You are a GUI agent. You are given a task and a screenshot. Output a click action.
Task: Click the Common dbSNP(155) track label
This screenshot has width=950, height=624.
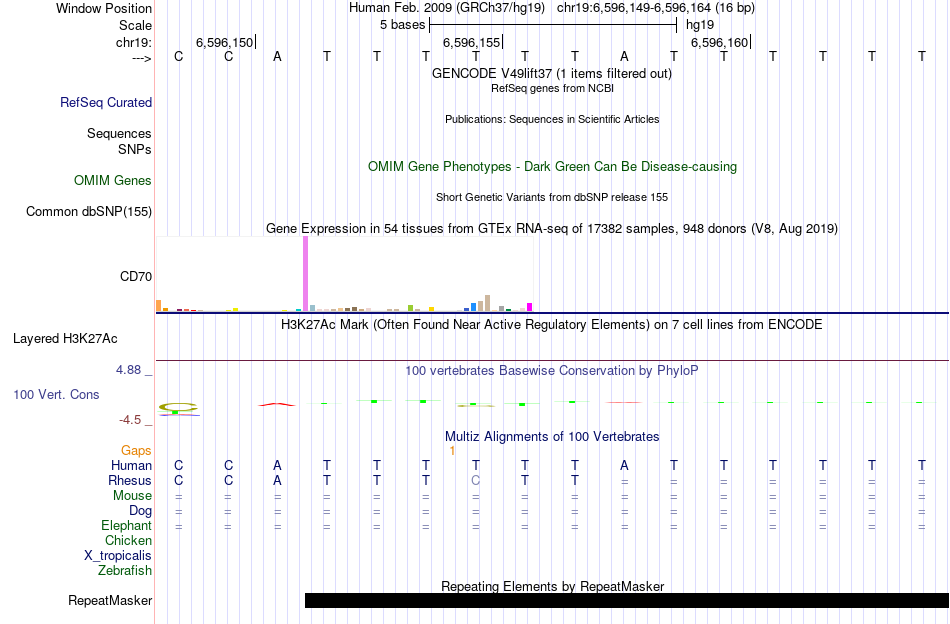click(89, 211)
